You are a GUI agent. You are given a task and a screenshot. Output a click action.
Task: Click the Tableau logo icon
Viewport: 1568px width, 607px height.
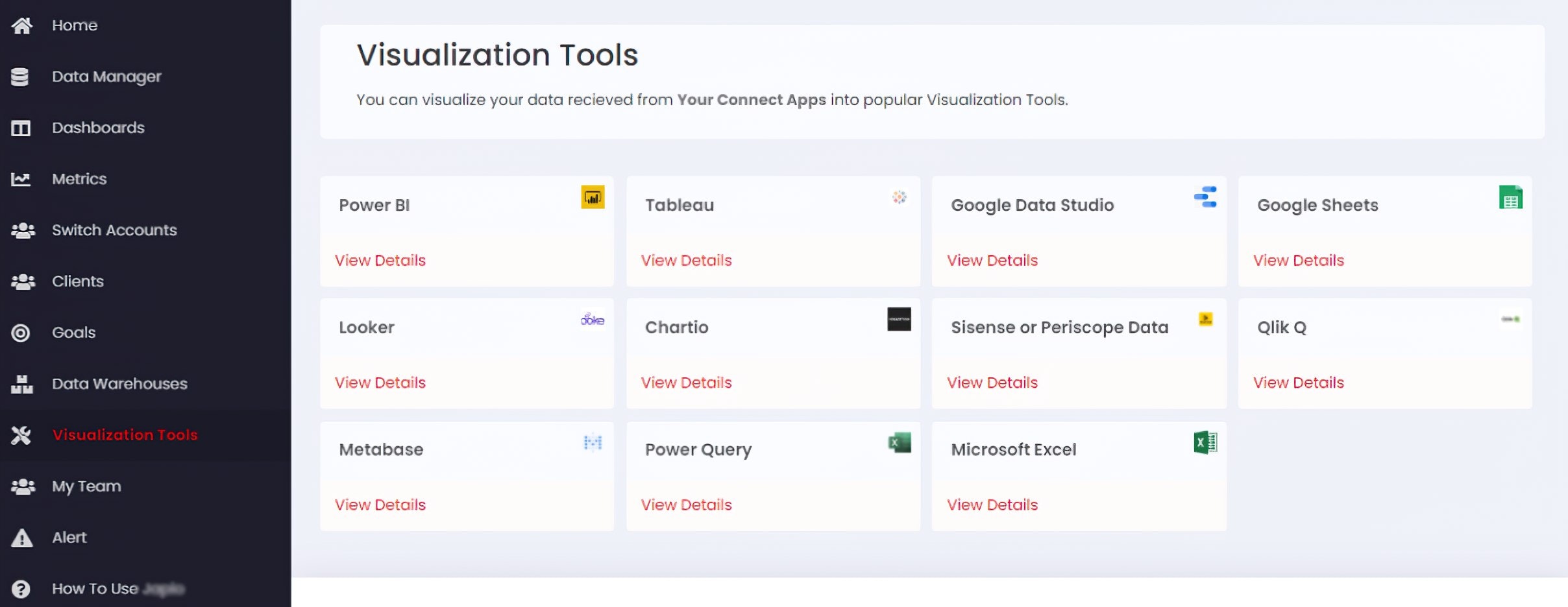pos(899,197)
